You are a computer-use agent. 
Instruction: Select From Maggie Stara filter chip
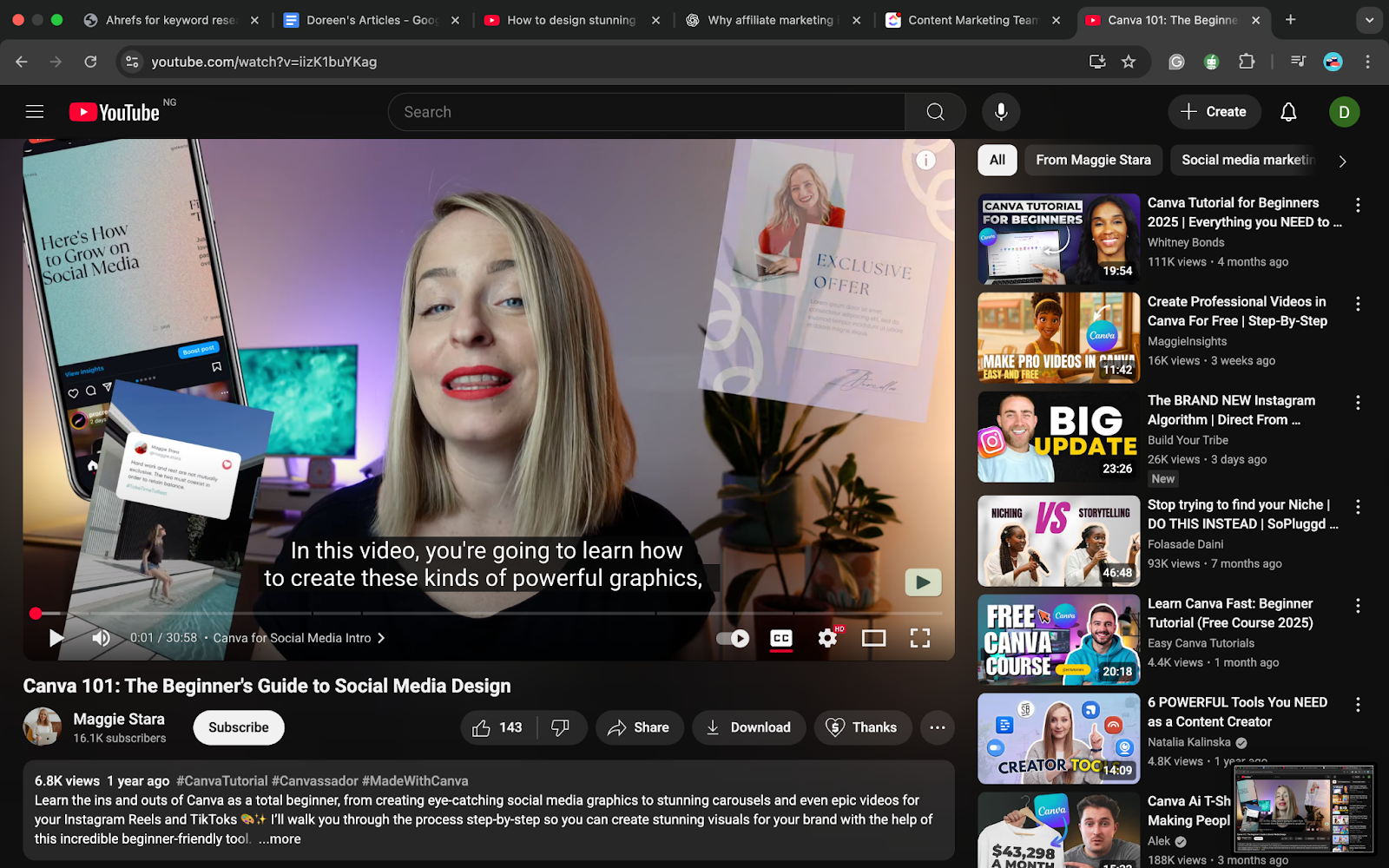click(1093, 160)
